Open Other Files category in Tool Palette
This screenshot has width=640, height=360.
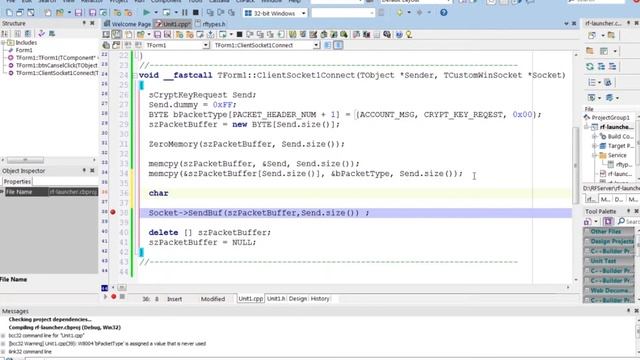pyautogui.click(x=609, y=231)
